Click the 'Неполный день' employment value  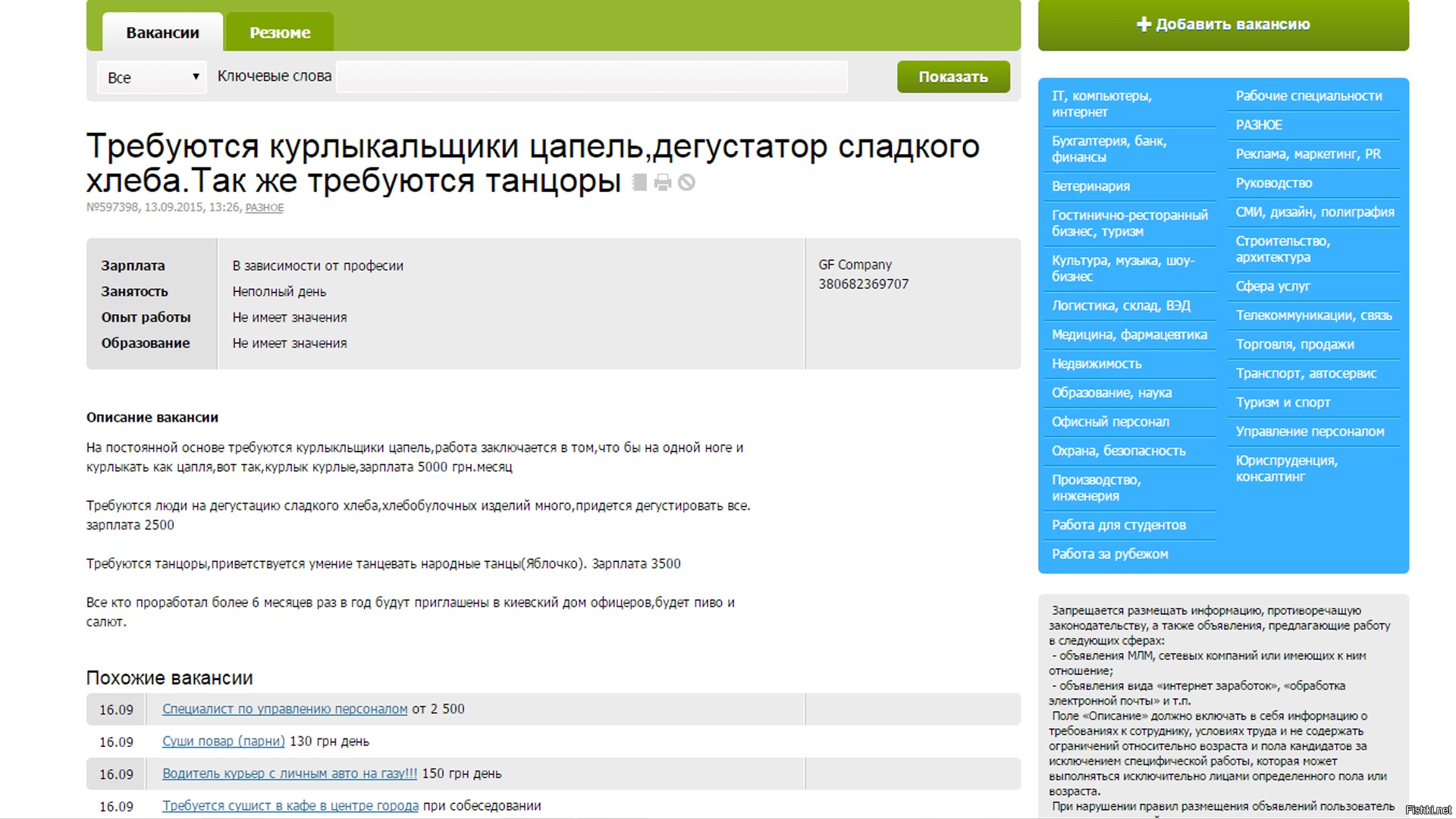[x=279, y=291]
